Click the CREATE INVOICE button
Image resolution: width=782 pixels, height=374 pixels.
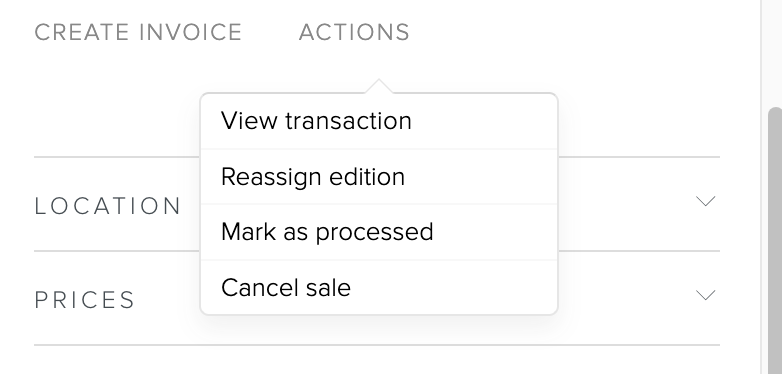click(138, 32)
